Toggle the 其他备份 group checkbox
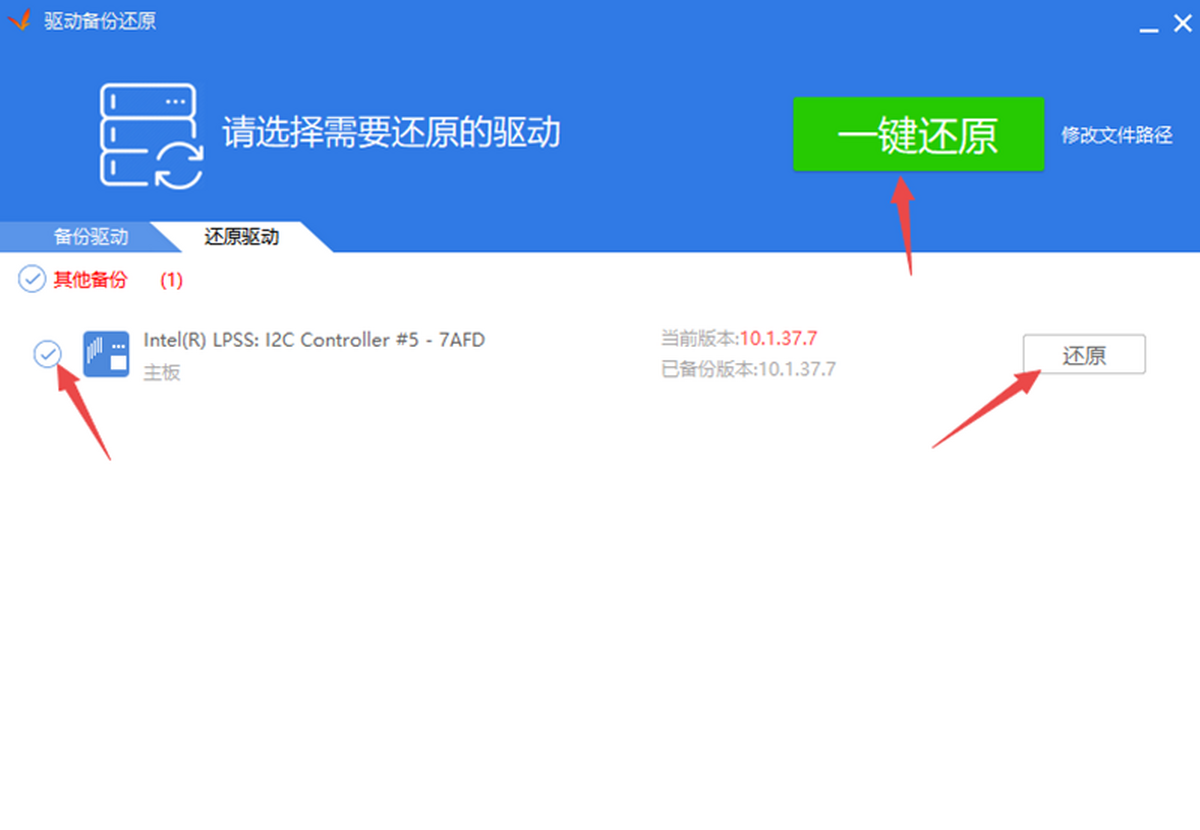 [32, 279]
